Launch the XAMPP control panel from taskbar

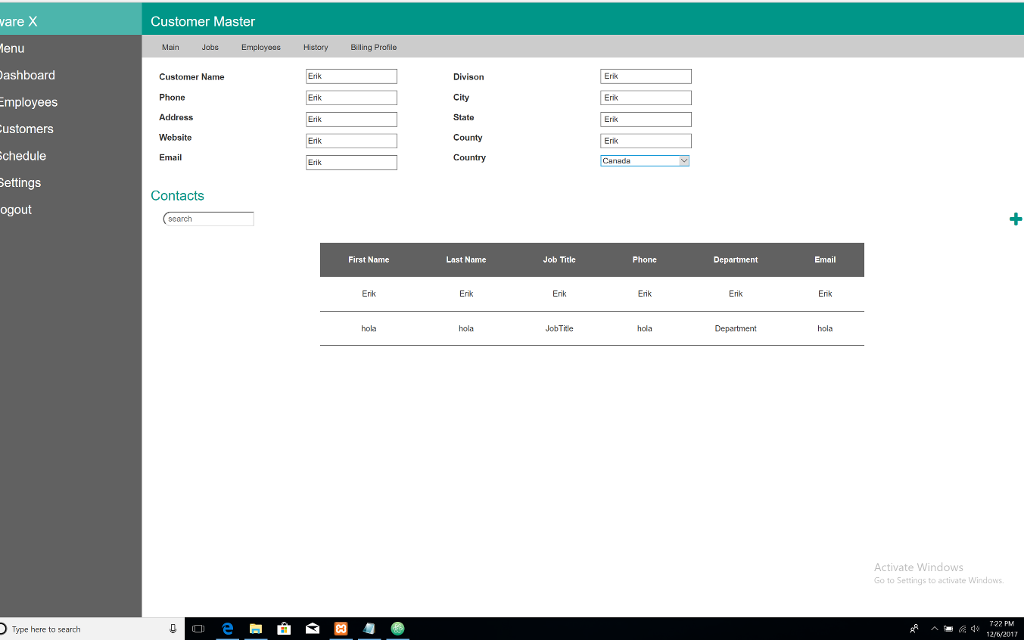click(340, 629)
